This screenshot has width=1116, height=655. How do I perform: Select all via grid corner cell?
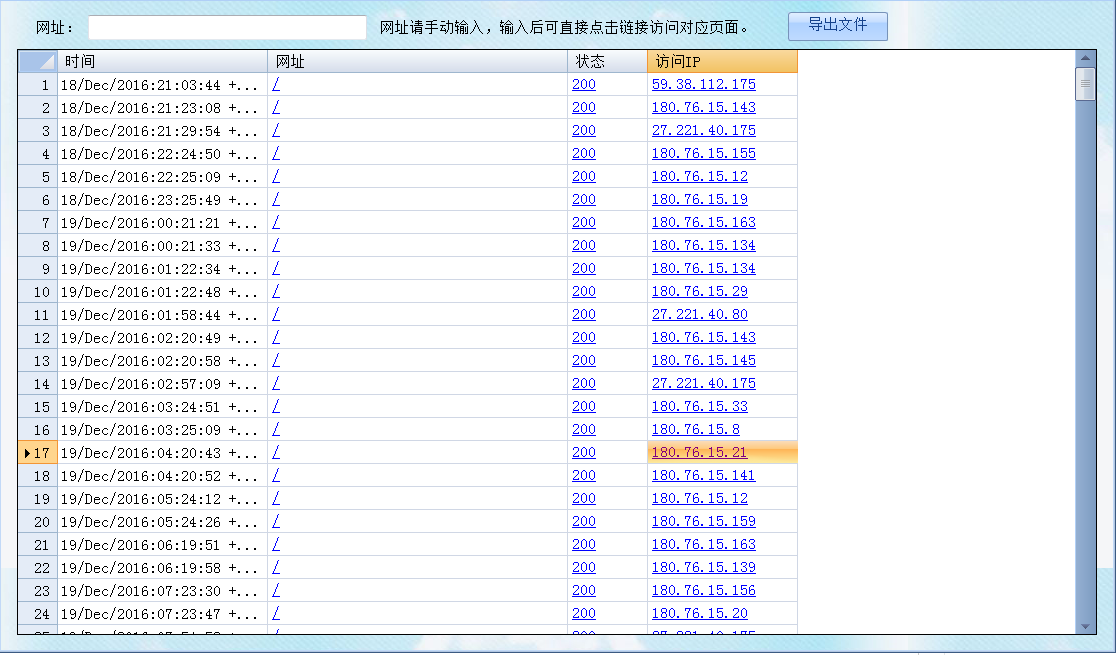[37, 62]
